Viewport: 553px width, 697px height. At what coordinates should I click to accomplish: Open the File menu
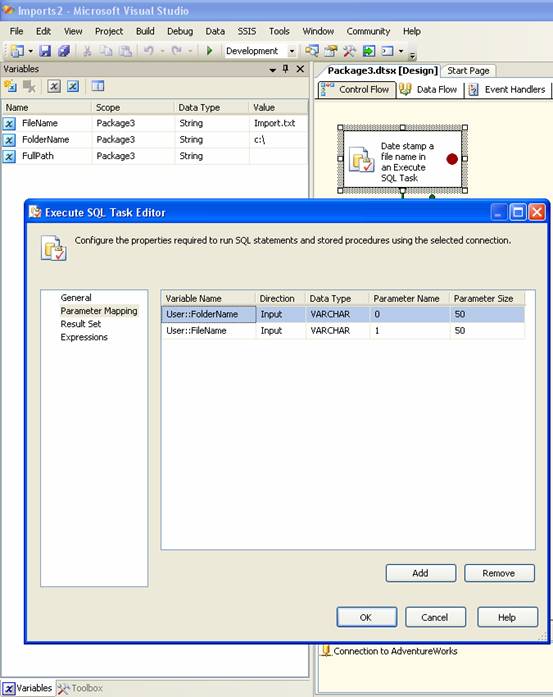16,31
